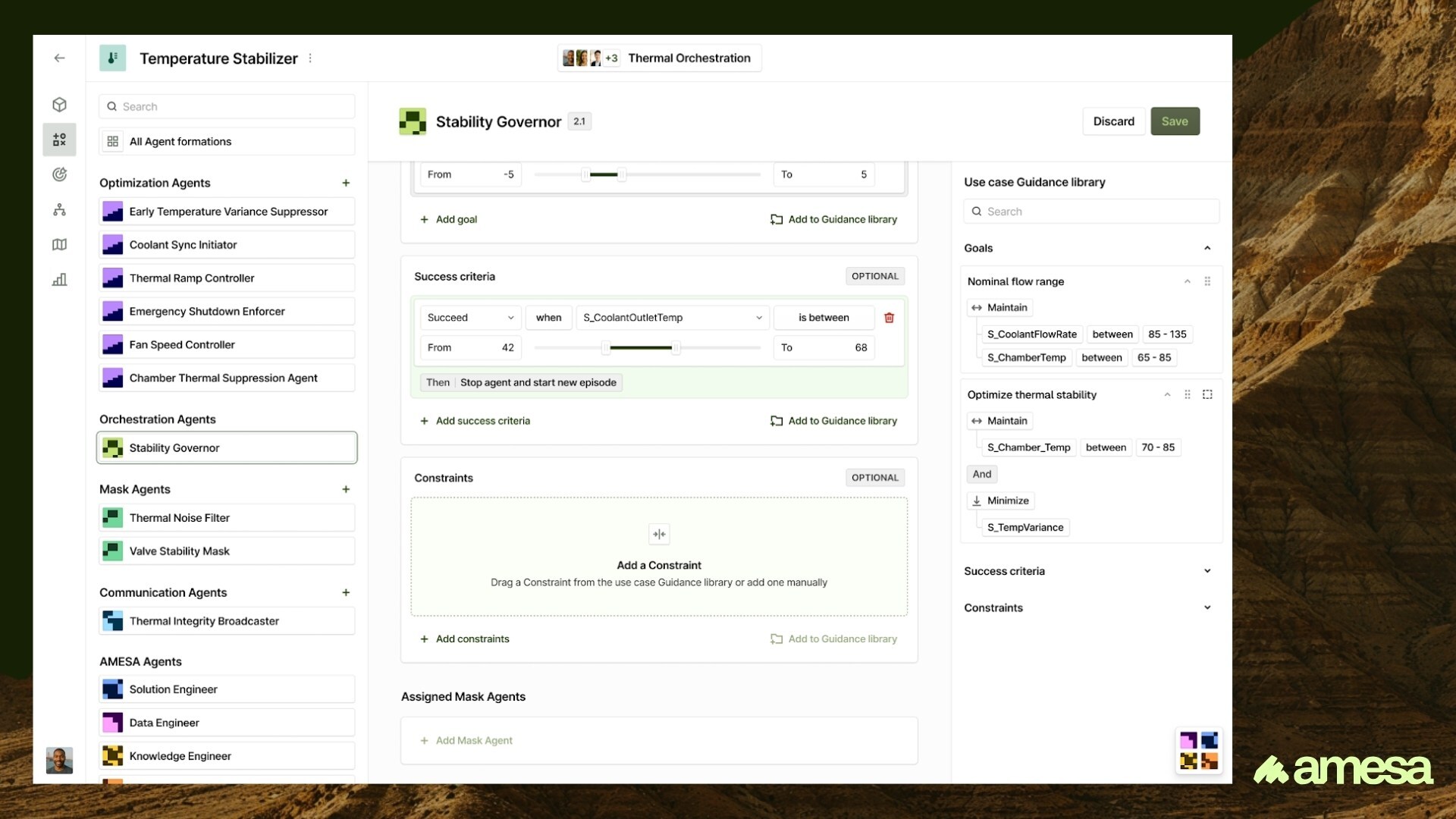Click the Save button
1456x819 pixels.
(x=1174, y=121)
